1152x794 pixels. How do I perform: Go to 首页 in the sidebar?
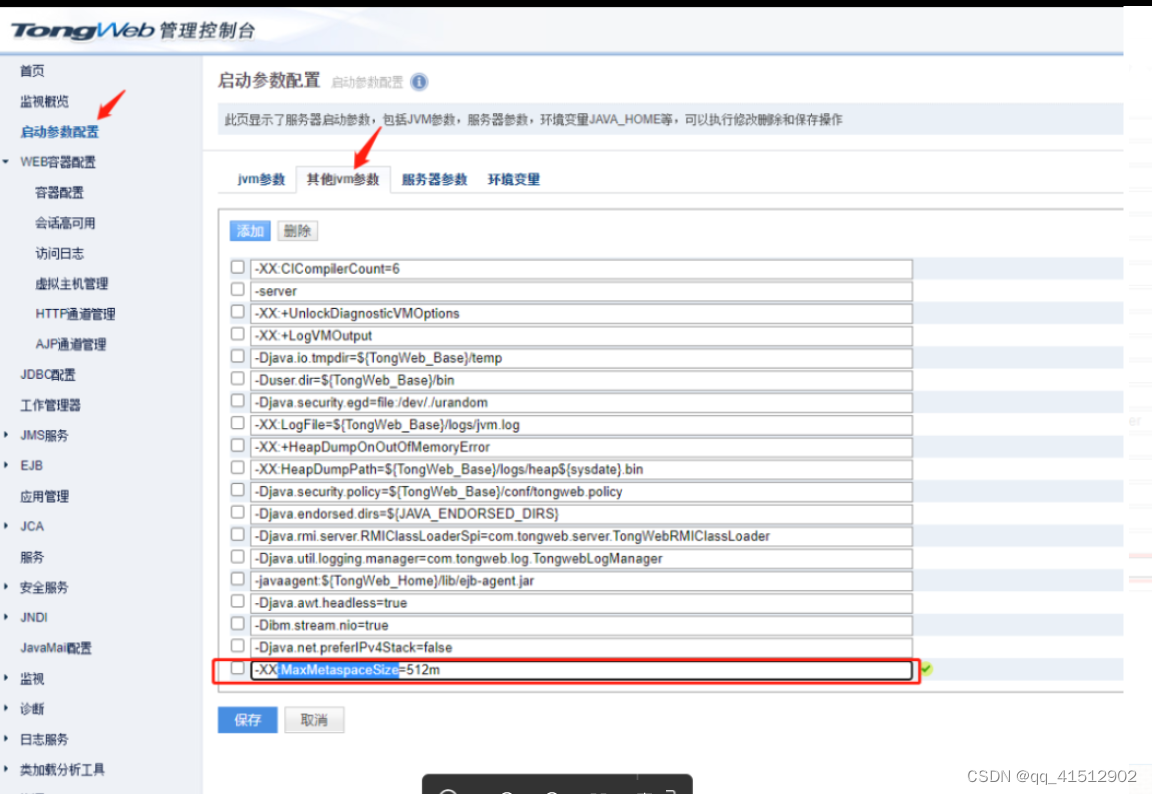tap(32, 71)
